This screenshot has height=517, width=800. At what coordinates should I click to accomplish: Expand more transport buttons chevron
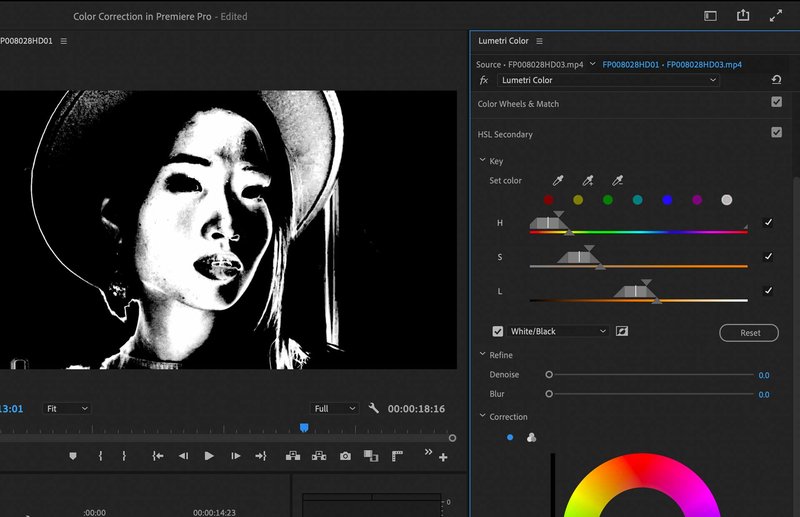428,452
